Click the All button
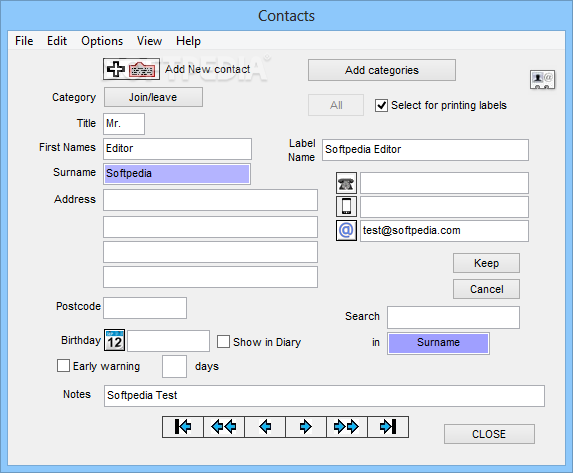The image size is (573, 473). pyautogui.click(x=336, y=105)
